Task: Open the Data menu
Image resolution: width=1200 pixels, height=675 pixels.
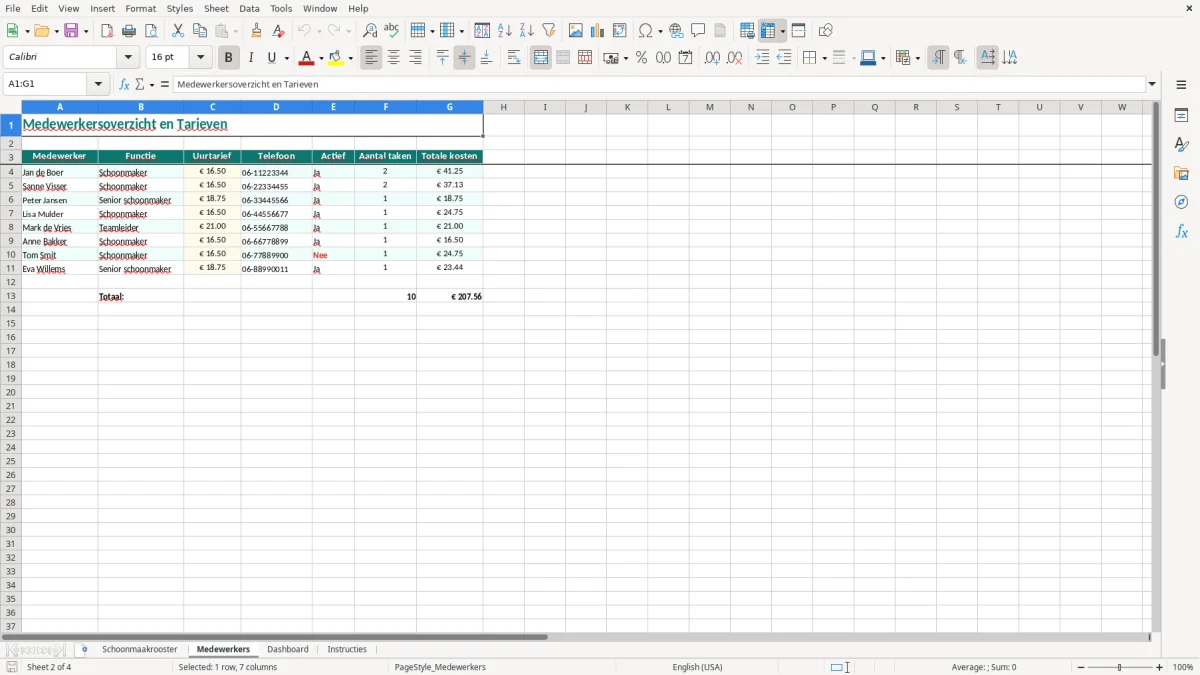Action: [249, 8]
